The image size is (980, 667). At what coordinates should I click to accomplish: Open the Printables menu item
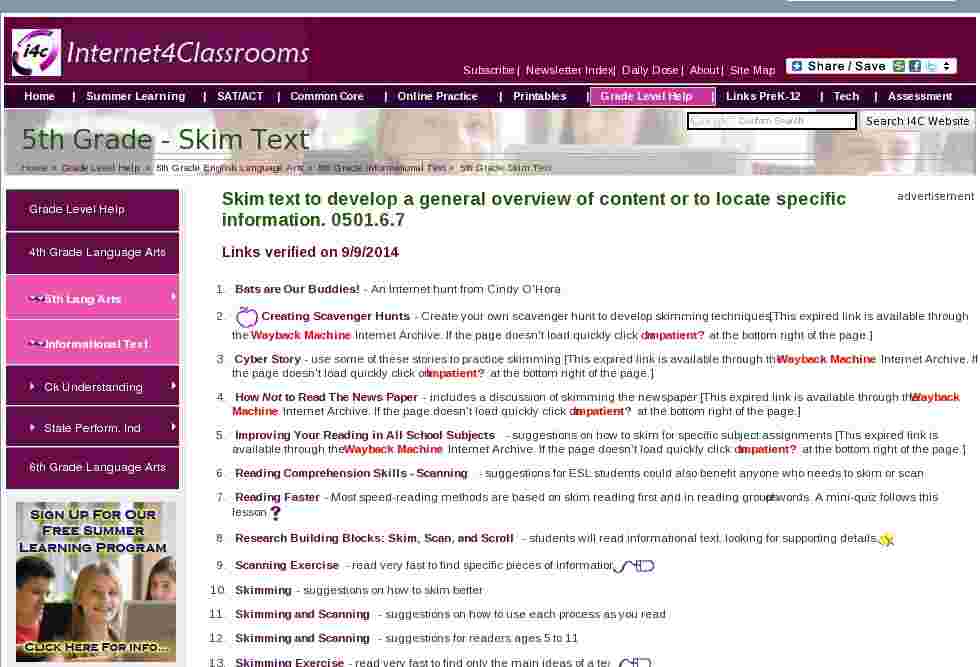(540, 96)
